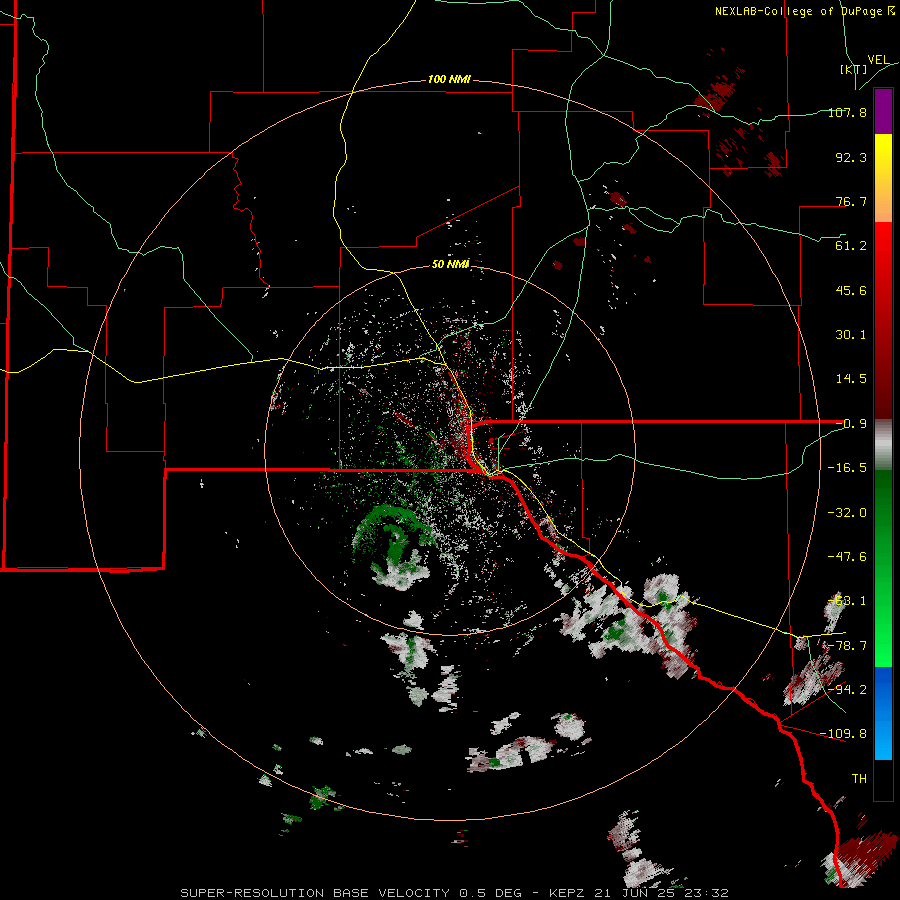900x900 pixels.
Task: Select the -32.0 scale value
Action: click(x=847, y=513)
